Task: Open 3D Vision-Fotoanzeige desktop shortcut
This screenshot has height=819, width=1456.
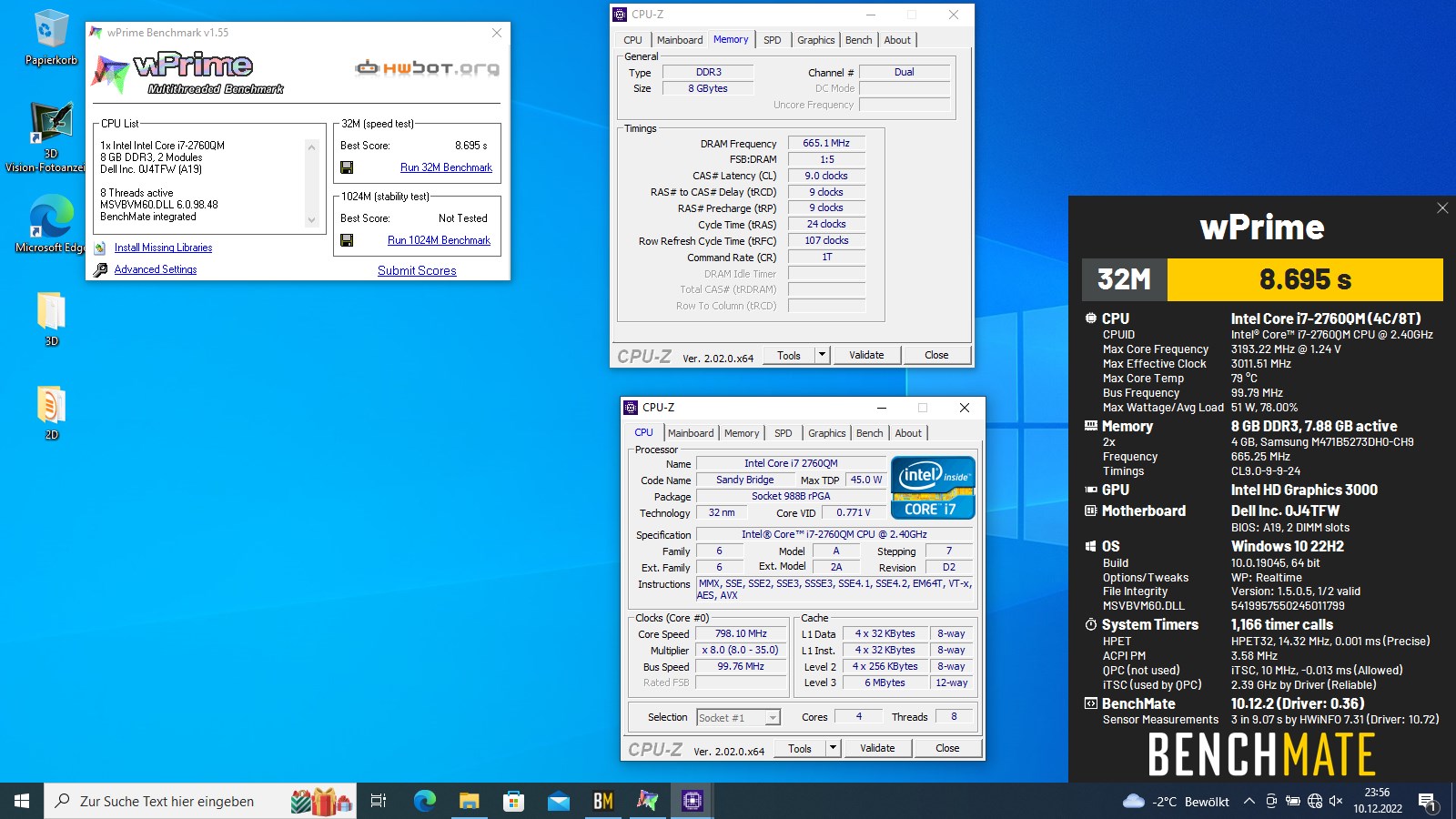Action: (x=51, y=136)
